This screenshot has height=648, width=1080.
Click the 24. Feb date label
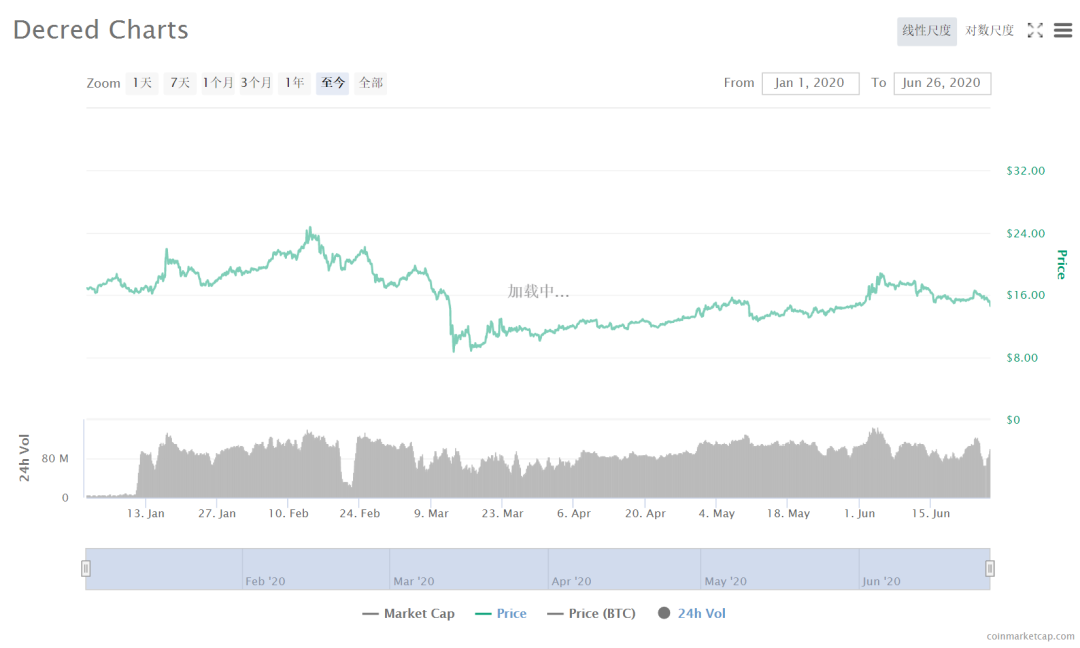360,514
